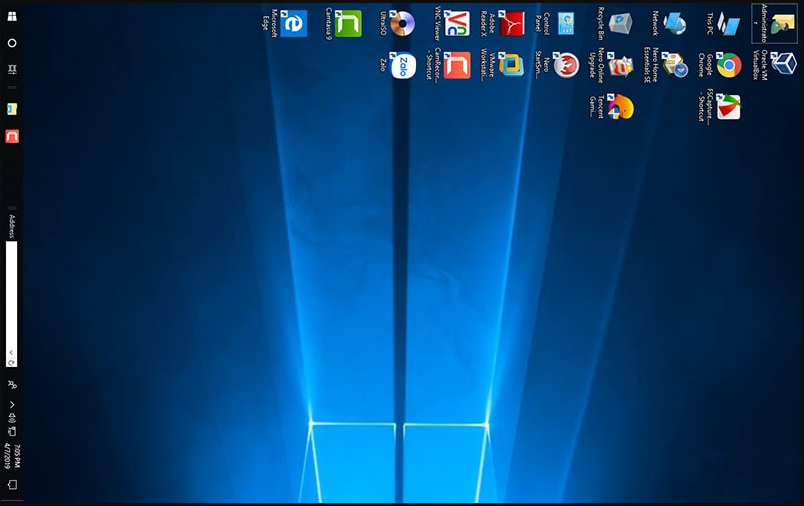Open the Oracle VM VirtualBox shortcut
Viewport: 804px width, 506px height.
(783, 66)
